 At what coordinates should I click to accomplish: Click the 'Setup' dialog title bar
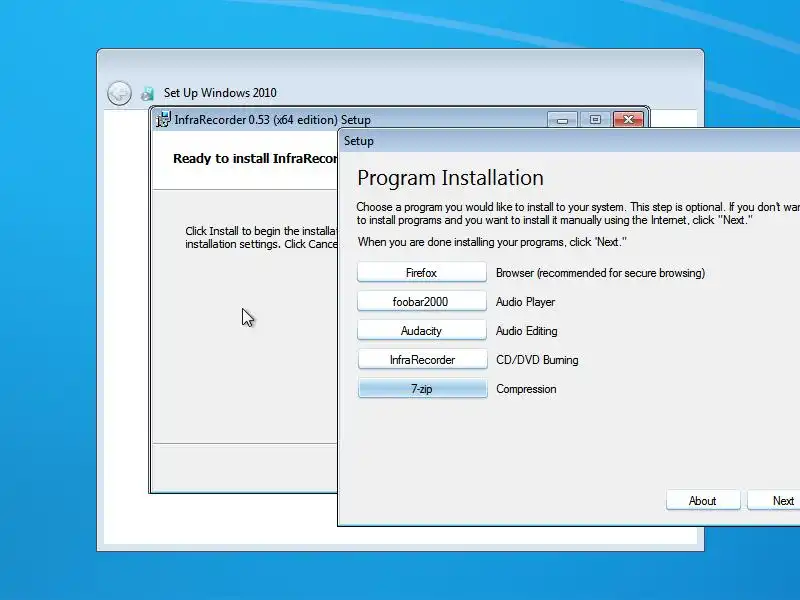click(569, 141)
